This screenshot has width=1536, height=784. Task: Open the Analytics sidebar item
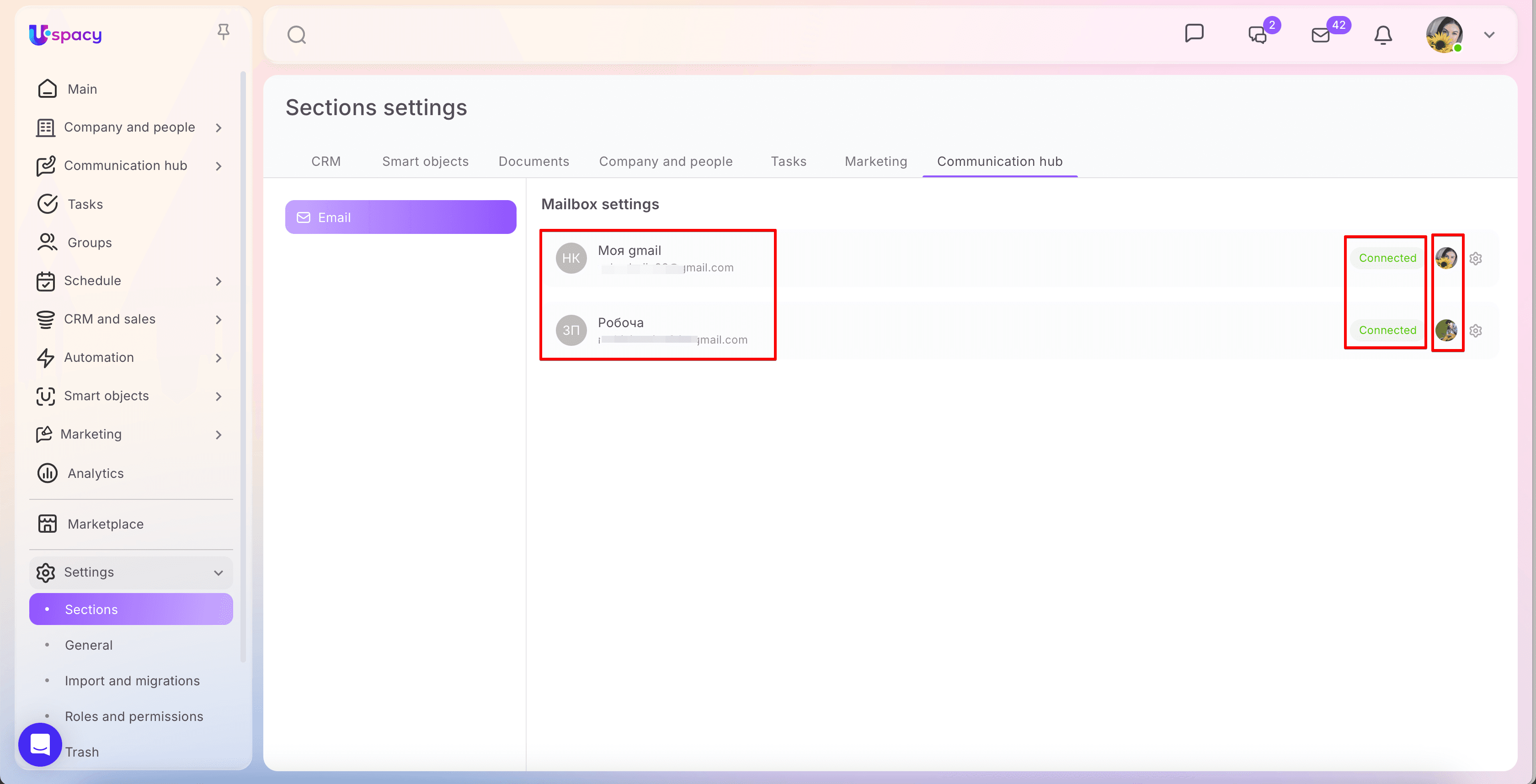[96, 473]
